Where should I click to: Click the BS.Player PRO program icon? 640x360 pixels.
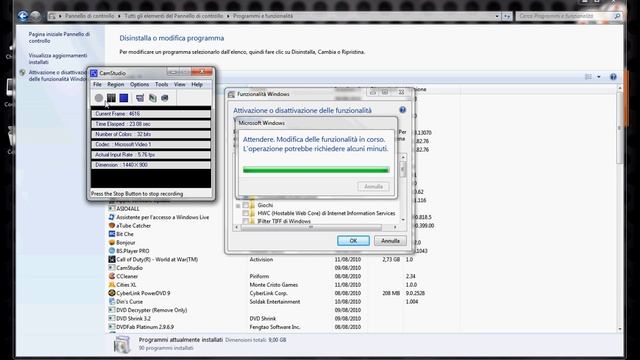(112, 251)
